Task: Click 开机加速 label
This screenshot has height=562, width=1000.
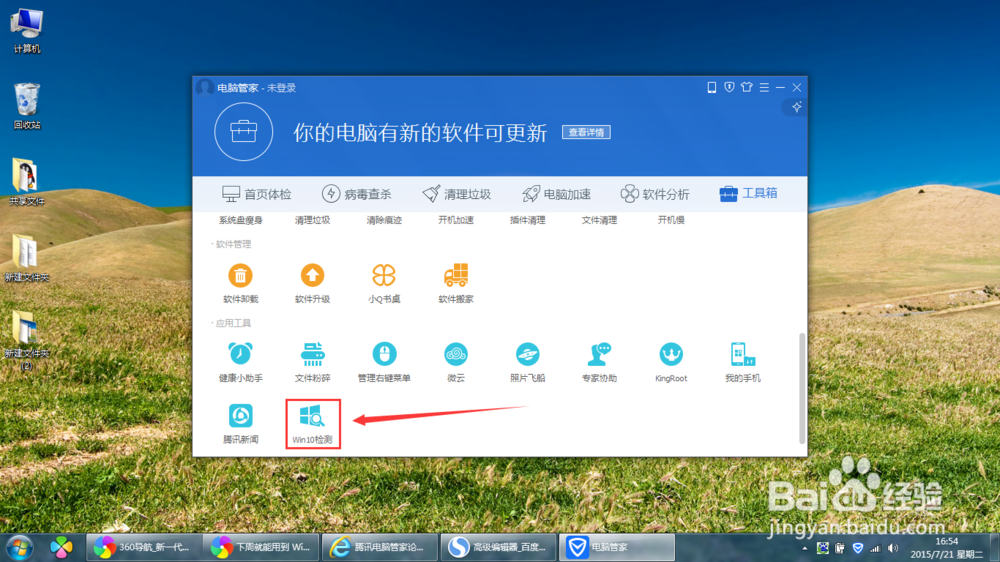Action: click(456, 220)
